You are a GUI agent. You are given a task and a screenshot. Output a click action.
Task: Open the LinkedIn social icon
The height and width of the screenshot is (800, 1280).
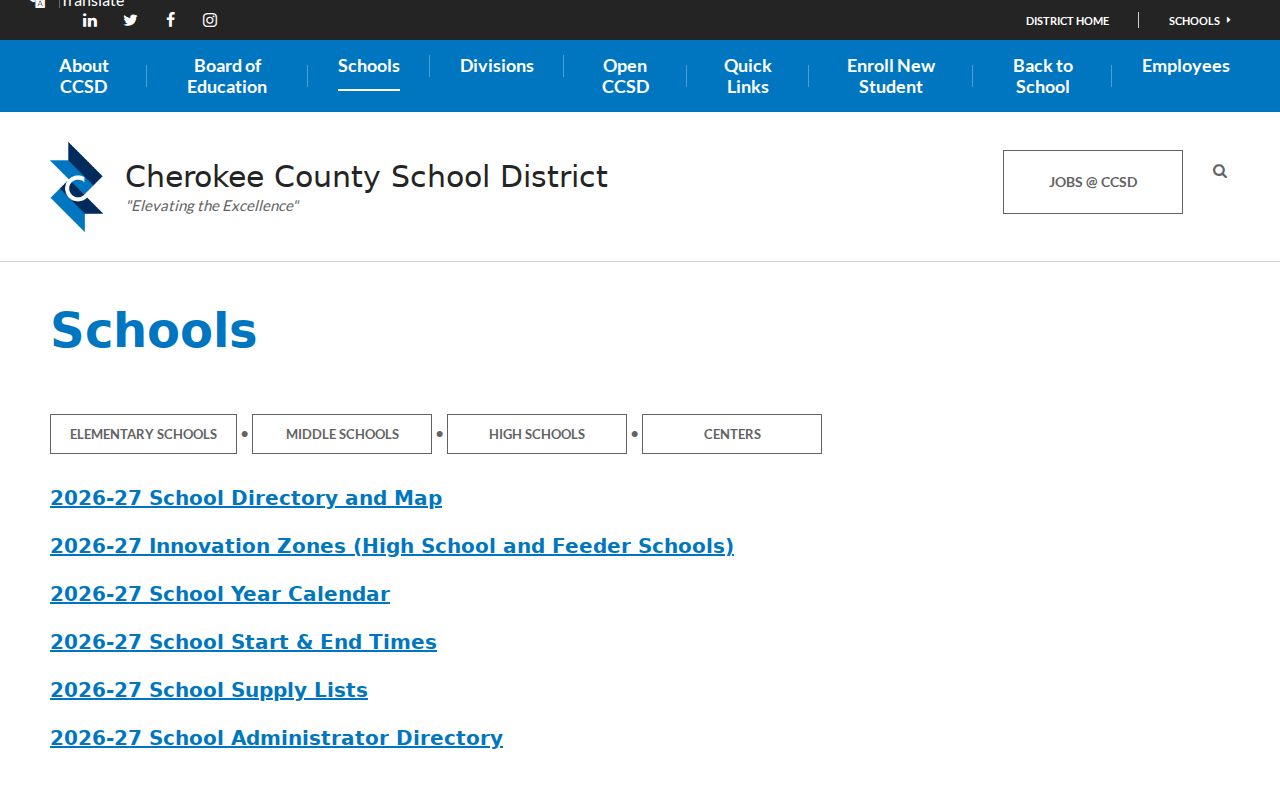[90, 20]
